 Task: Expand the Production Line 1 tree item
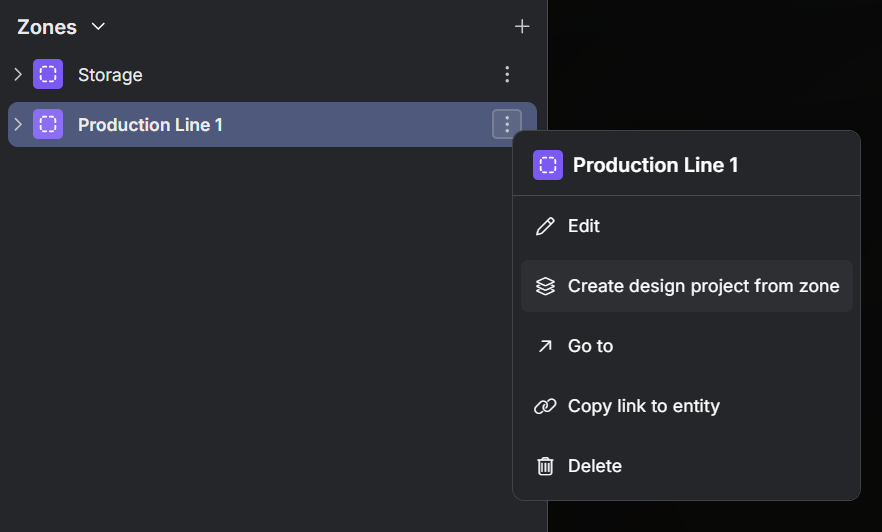pos(17,124)
